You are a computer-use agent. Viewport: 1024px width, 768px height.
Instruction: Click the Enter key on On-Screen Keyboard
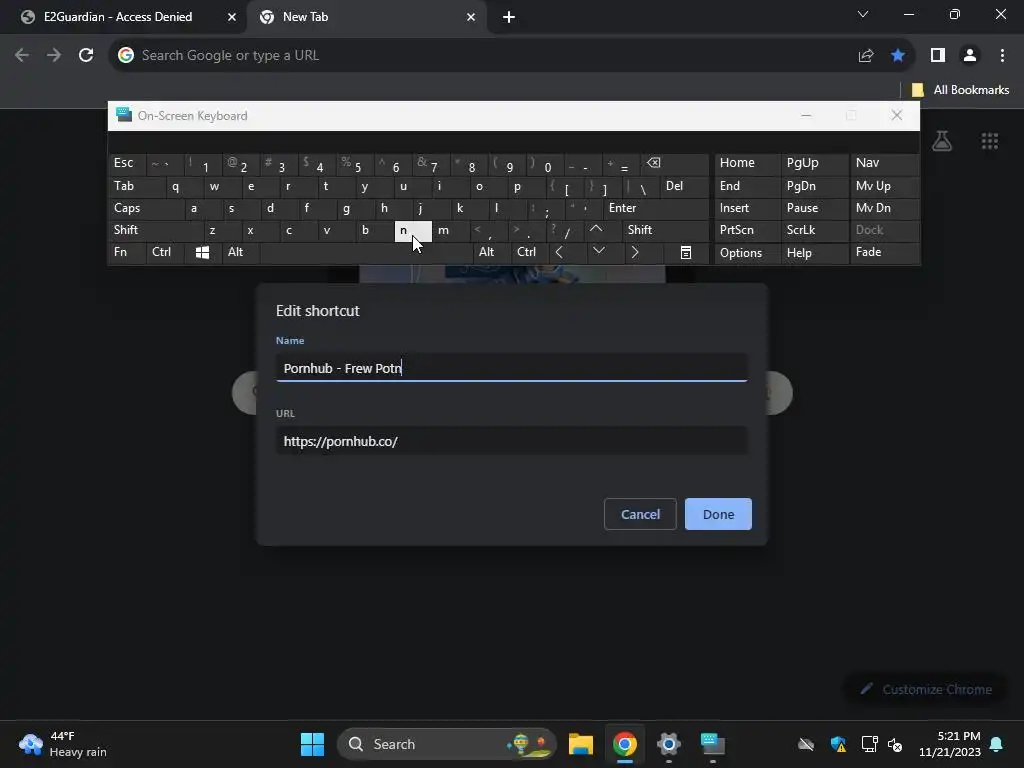pos(656,208)
